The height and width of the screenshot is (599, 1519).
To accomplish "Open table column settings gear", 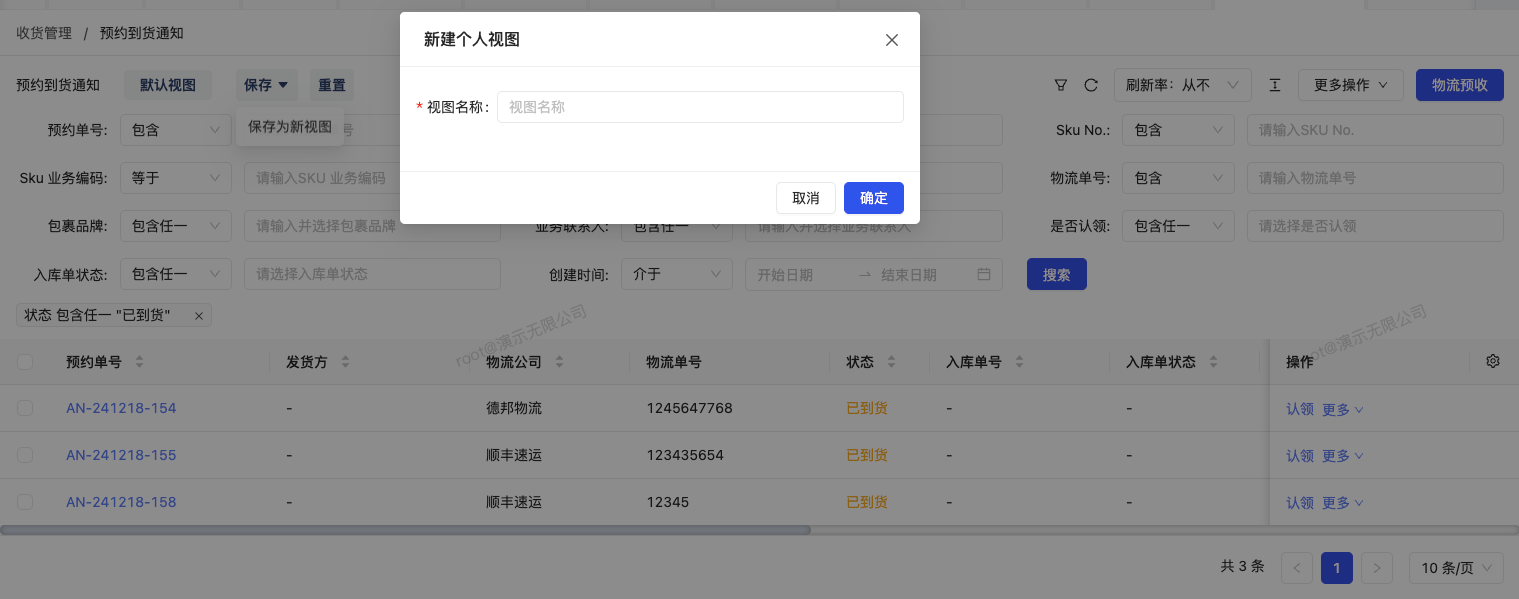I will [x=1493, y=361].
